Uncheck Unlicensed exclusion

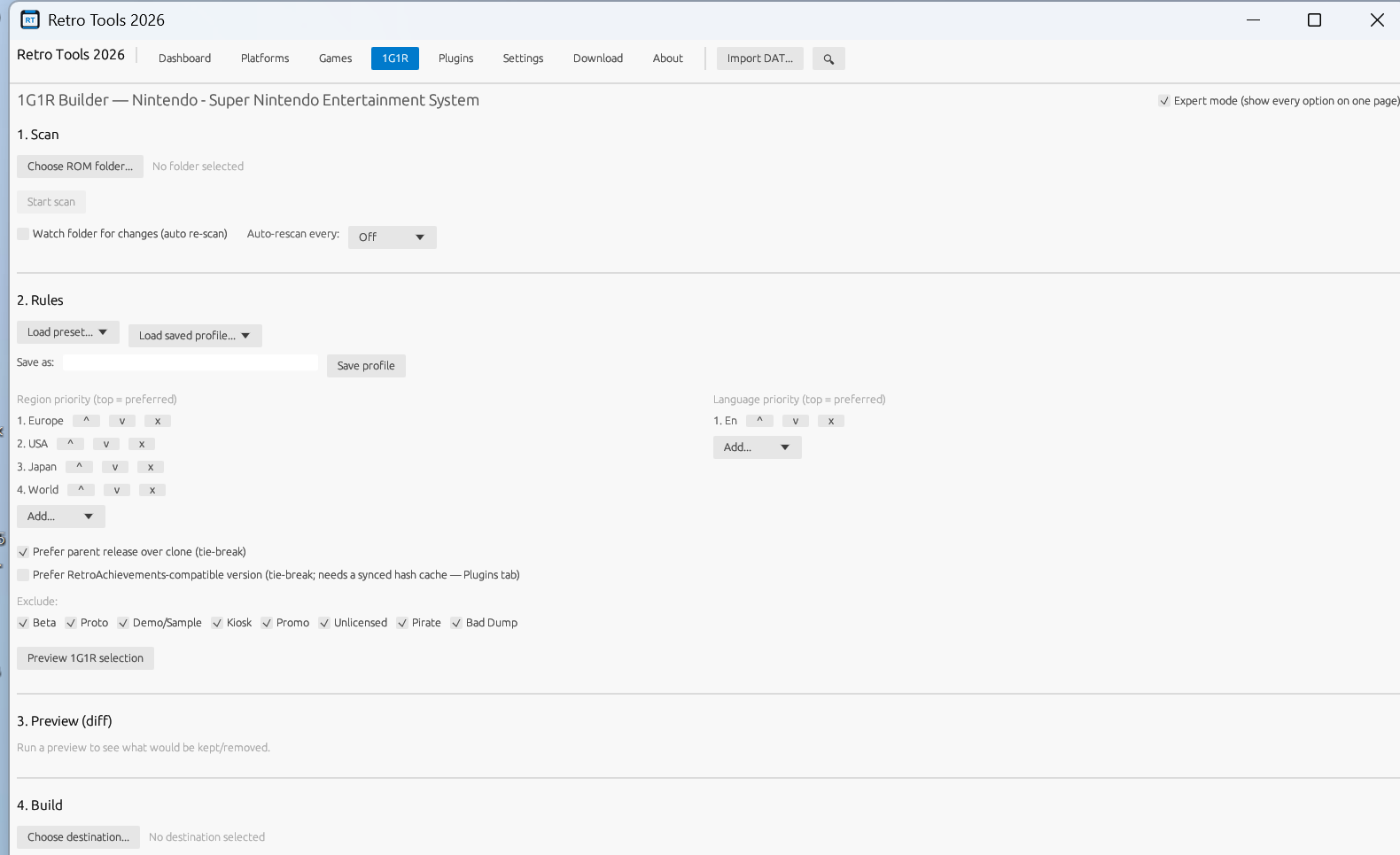324,623
